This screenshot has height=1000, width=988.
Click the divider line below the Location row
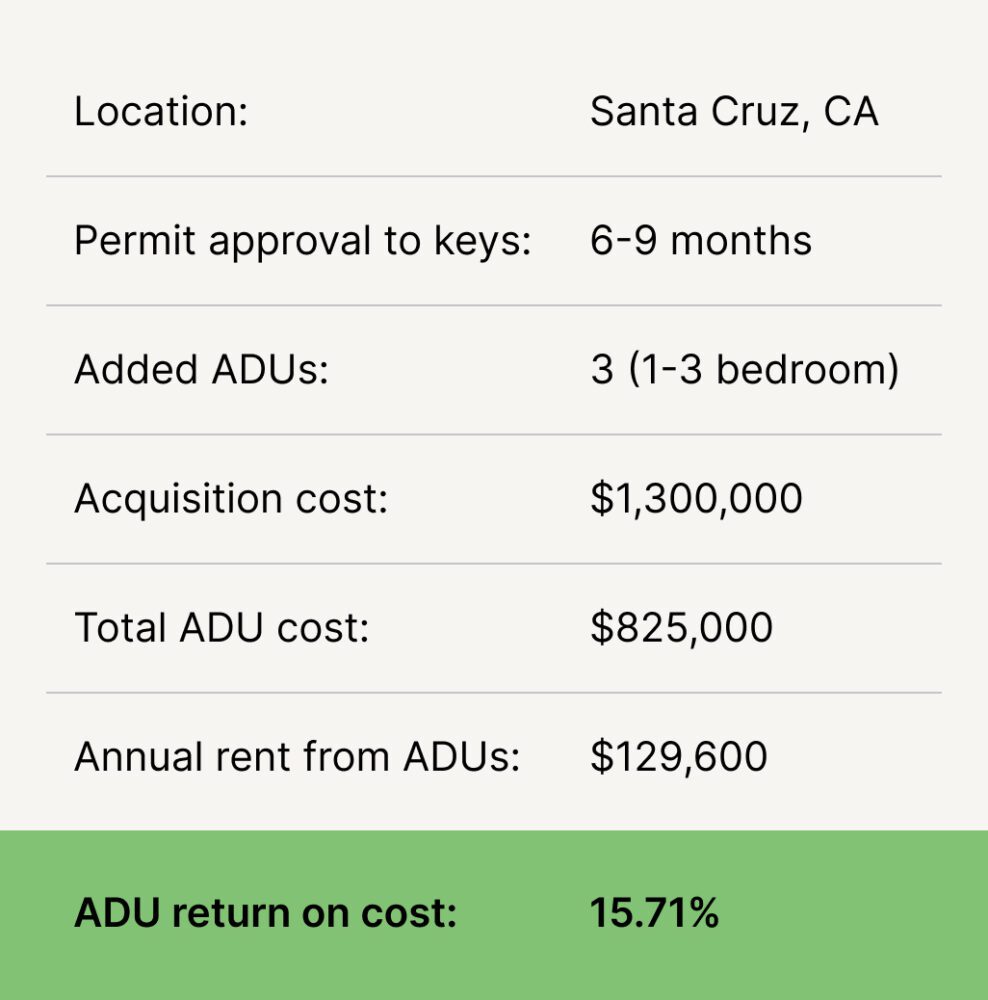(494, 176)
